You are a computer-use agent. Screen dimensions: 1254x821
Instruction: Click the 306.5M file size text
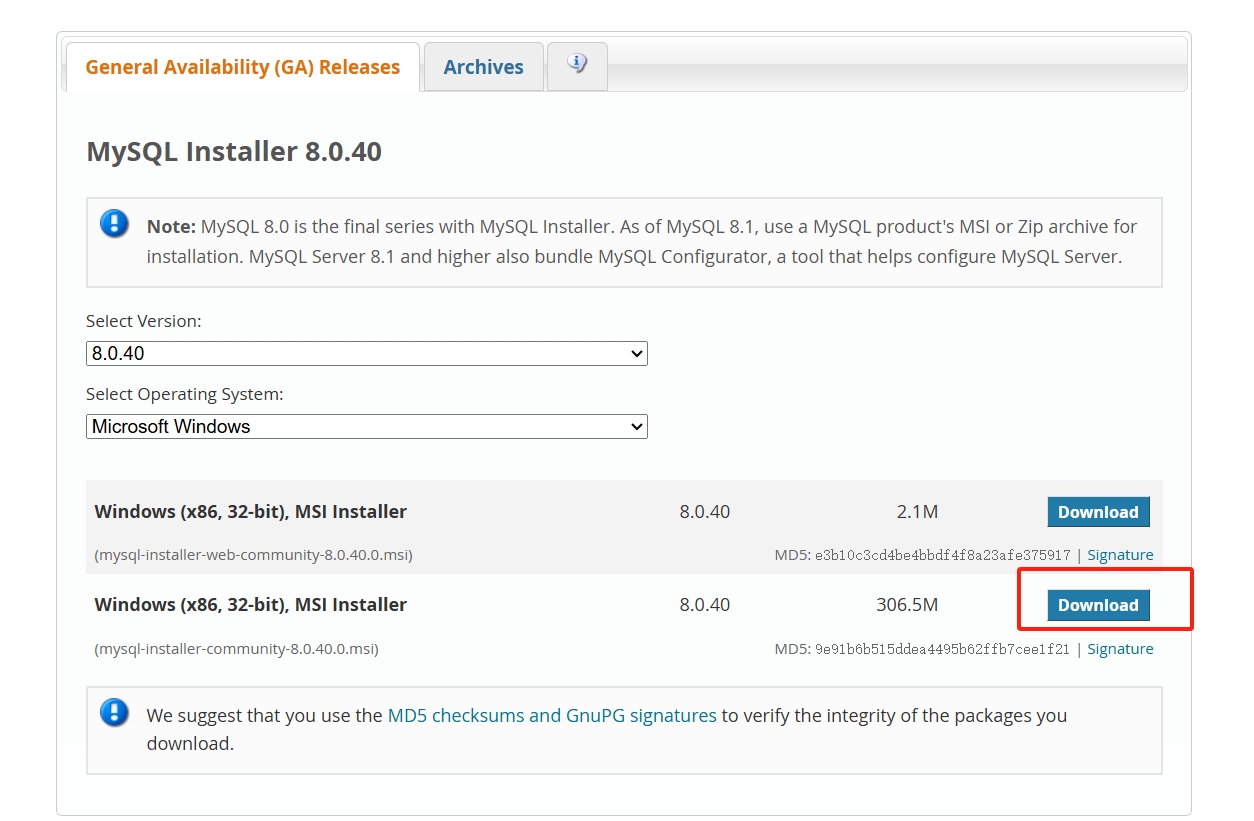click(x=906, y=605)
